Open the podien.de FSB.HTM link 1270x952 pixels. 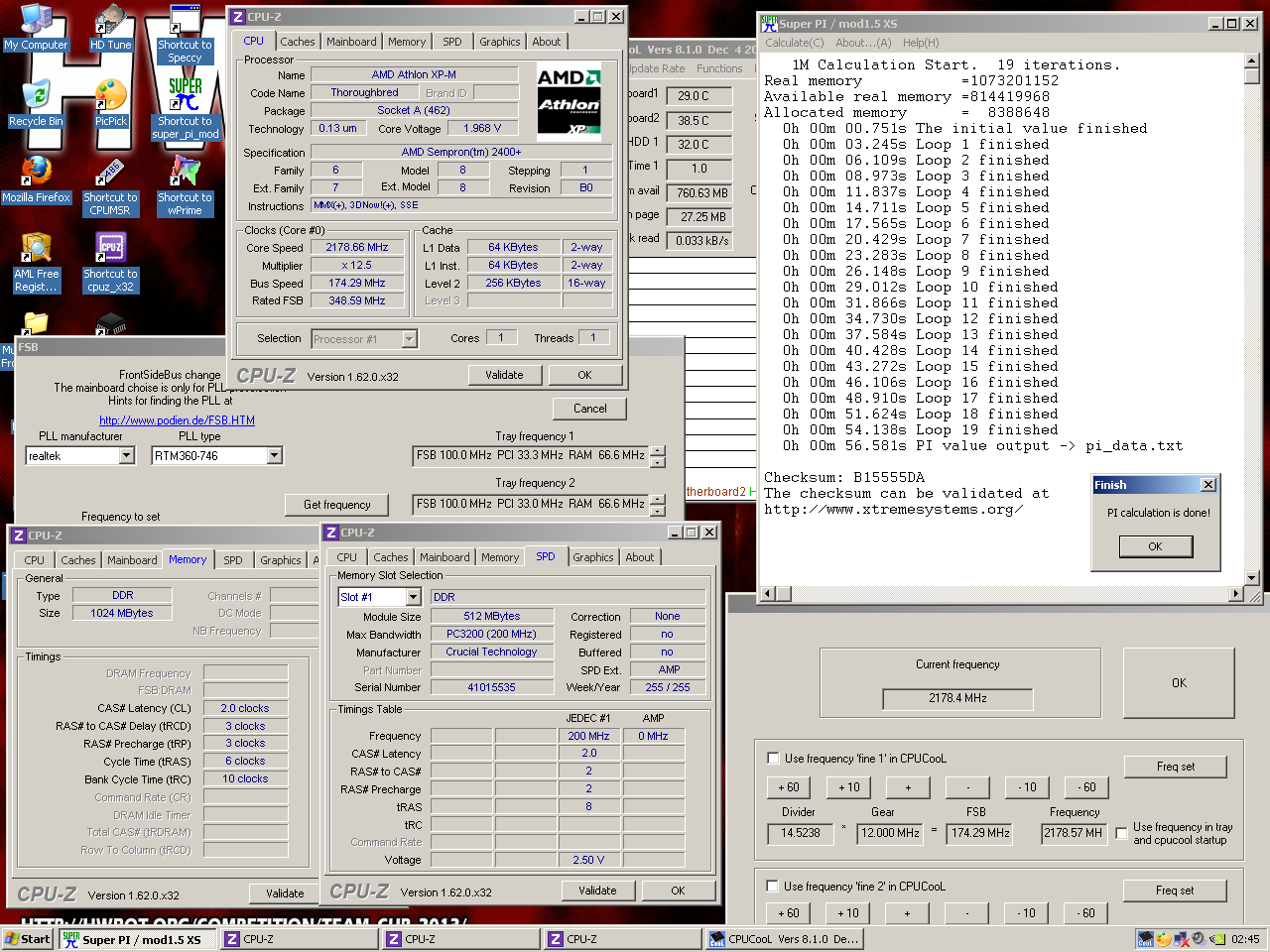[177, 420]
